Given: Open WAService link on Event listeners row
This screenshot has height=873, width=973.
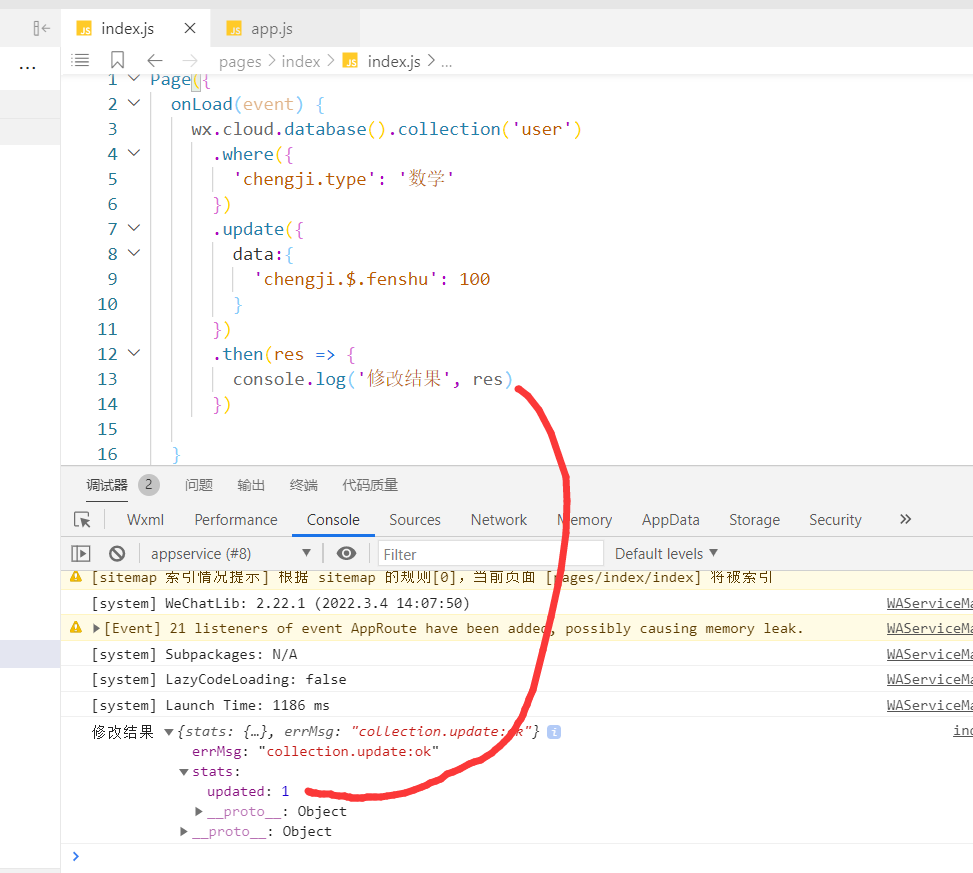Looking at the screenshot, I should (929, 629).
